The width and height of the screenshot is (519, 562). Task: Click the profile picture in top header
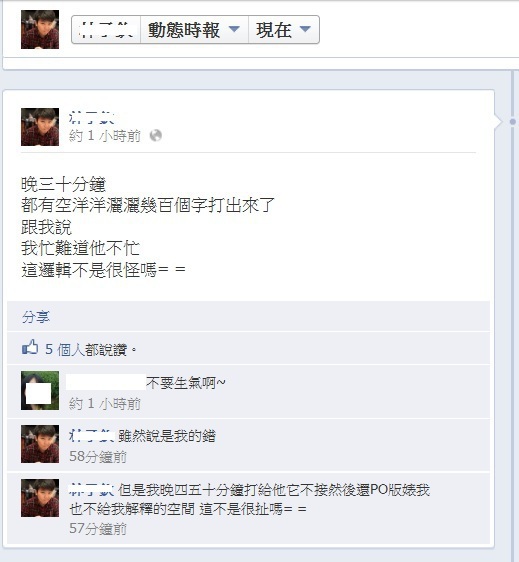[x=40, y=29]
